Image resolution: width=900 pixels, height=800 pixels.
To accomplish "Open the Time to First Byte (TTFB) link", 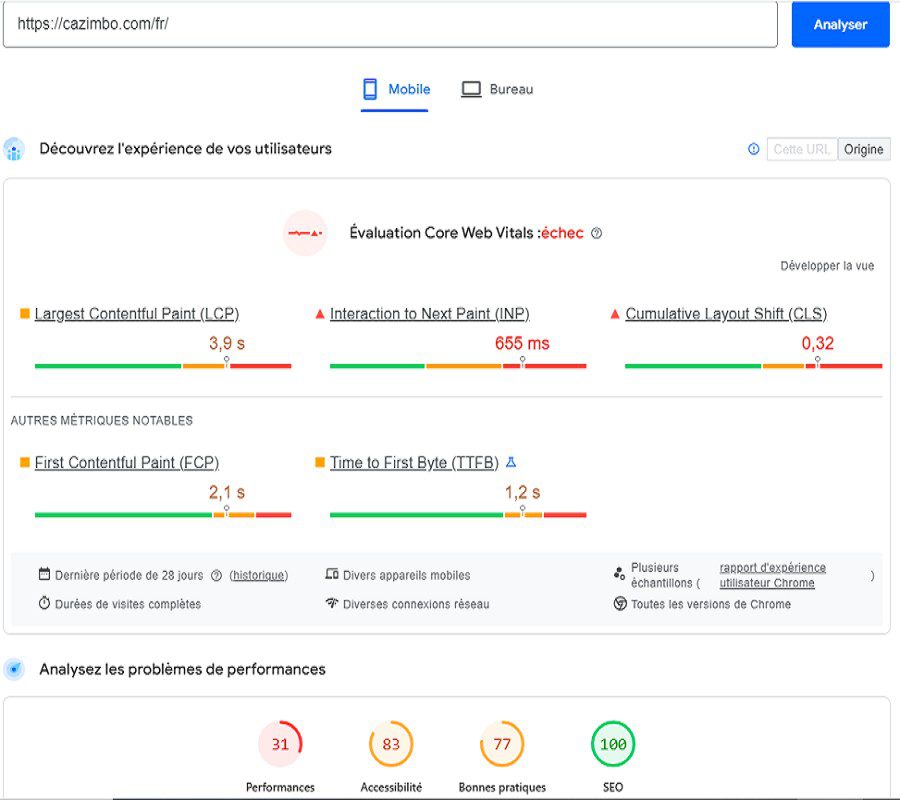I will tap(414, 463).
